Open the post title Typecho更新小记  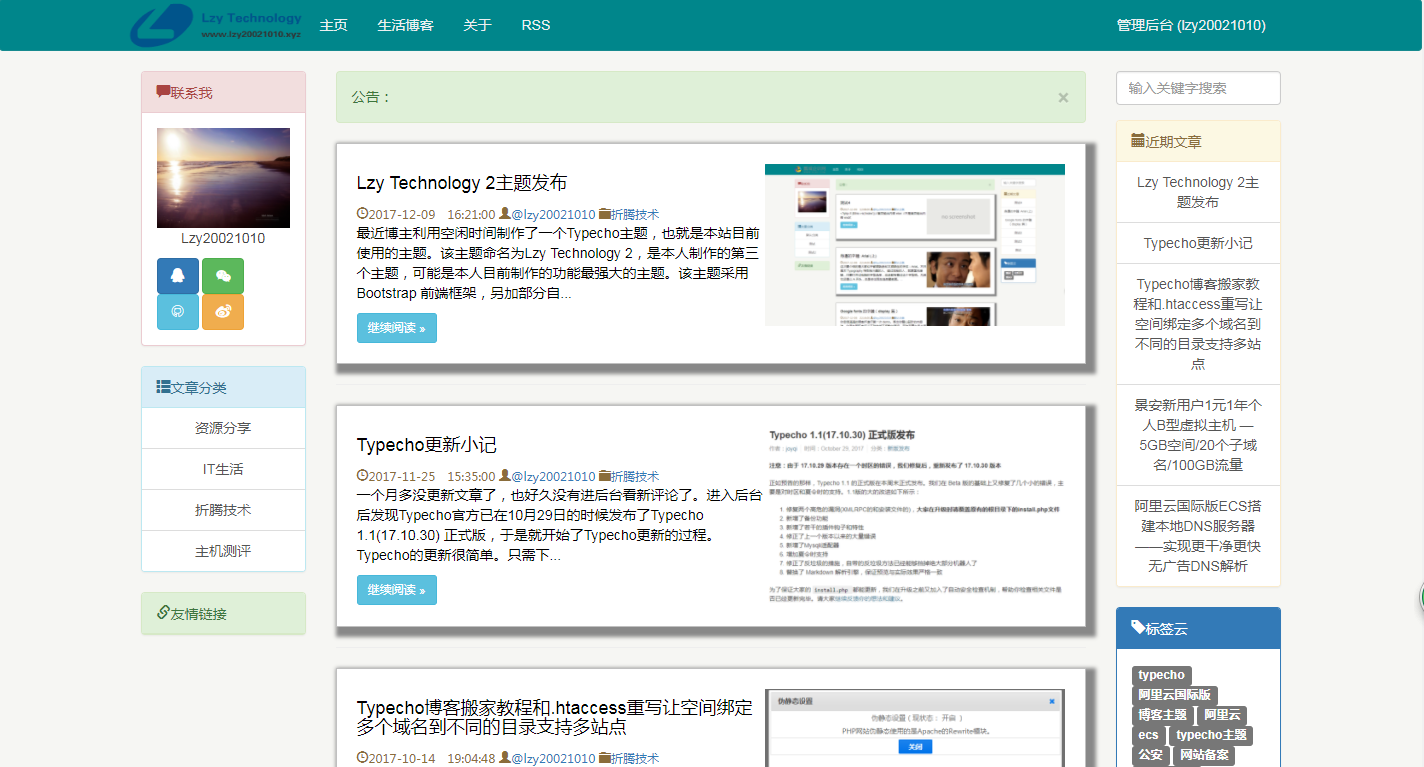(x=427, y=445)
